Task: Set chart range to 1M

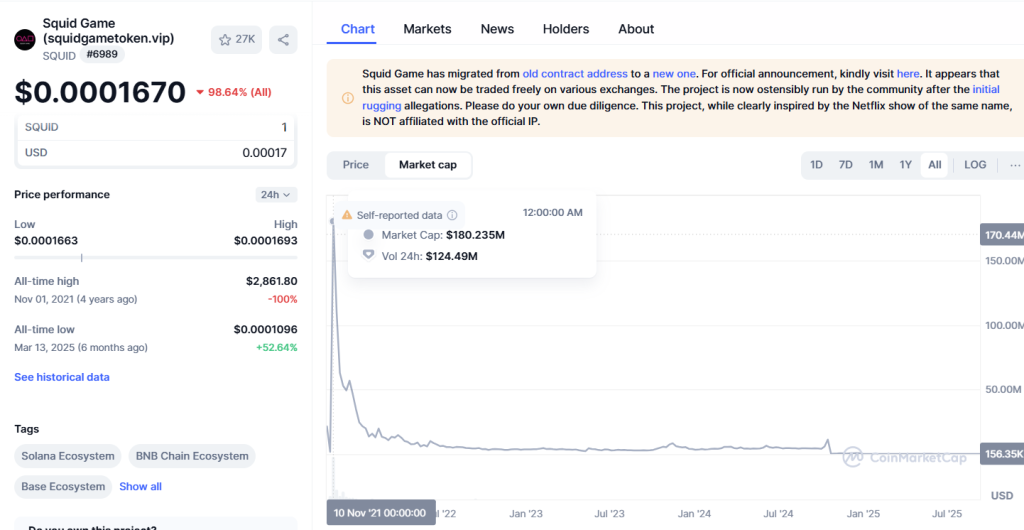Action: coord(876,165)
